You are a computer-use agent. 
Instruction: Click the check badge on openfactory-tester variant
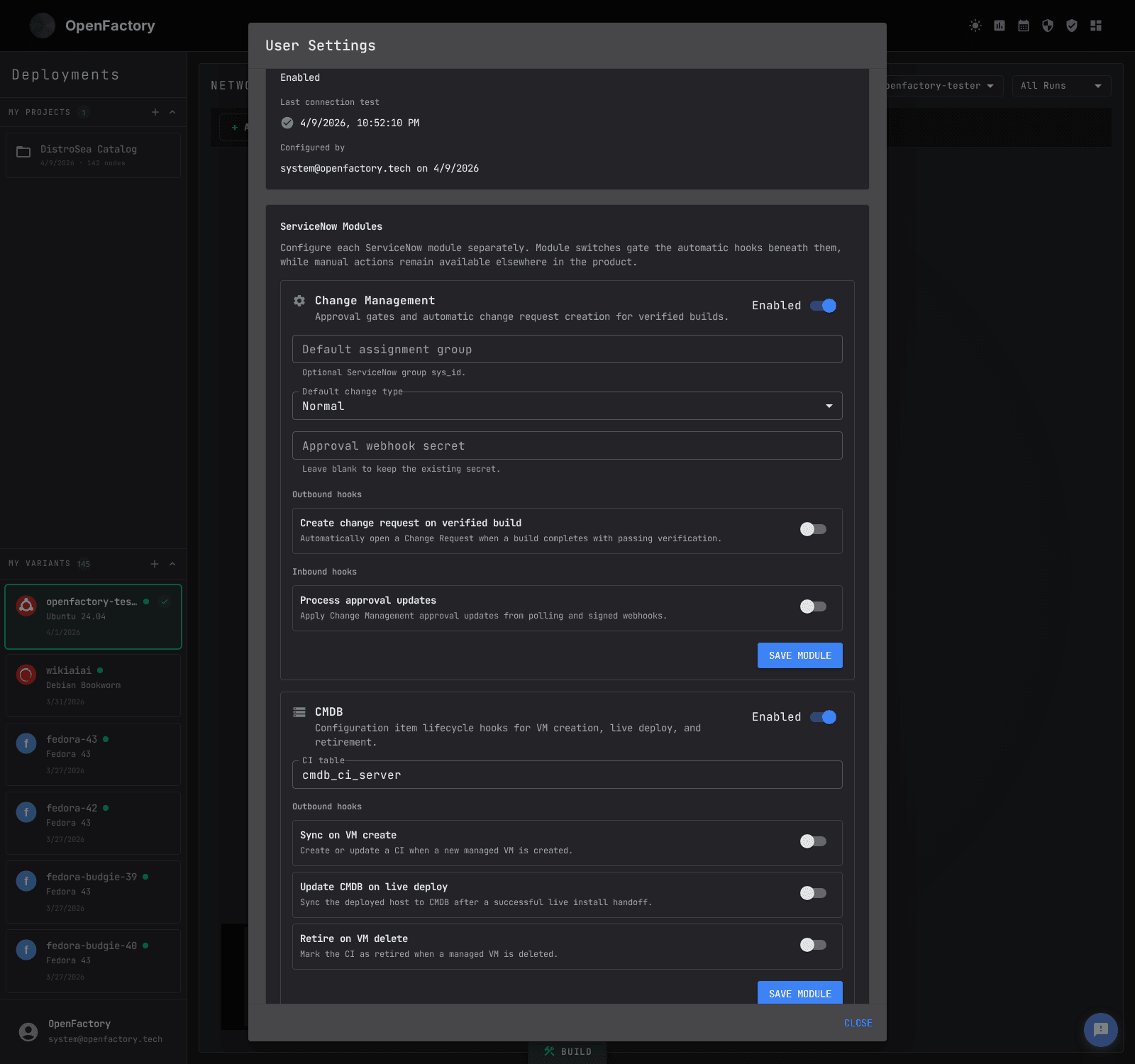coord(165,602)
